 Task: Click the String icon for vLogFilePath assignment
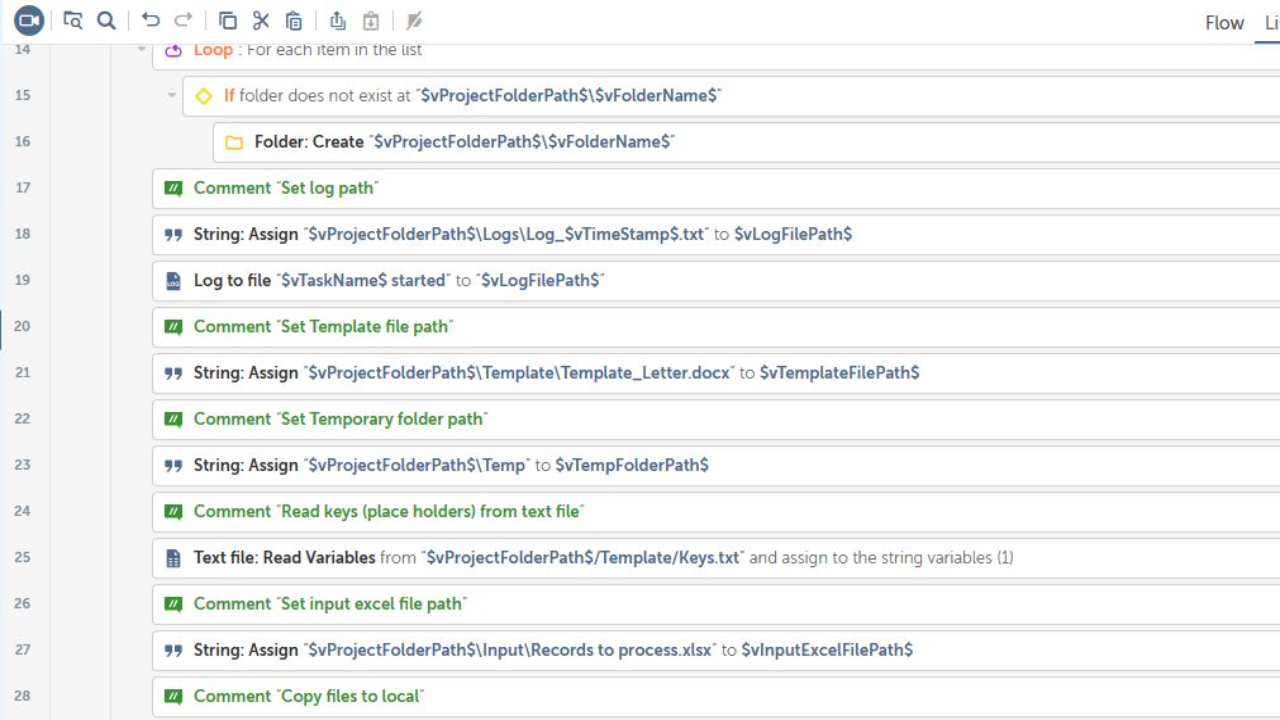(x=173, y=234)
